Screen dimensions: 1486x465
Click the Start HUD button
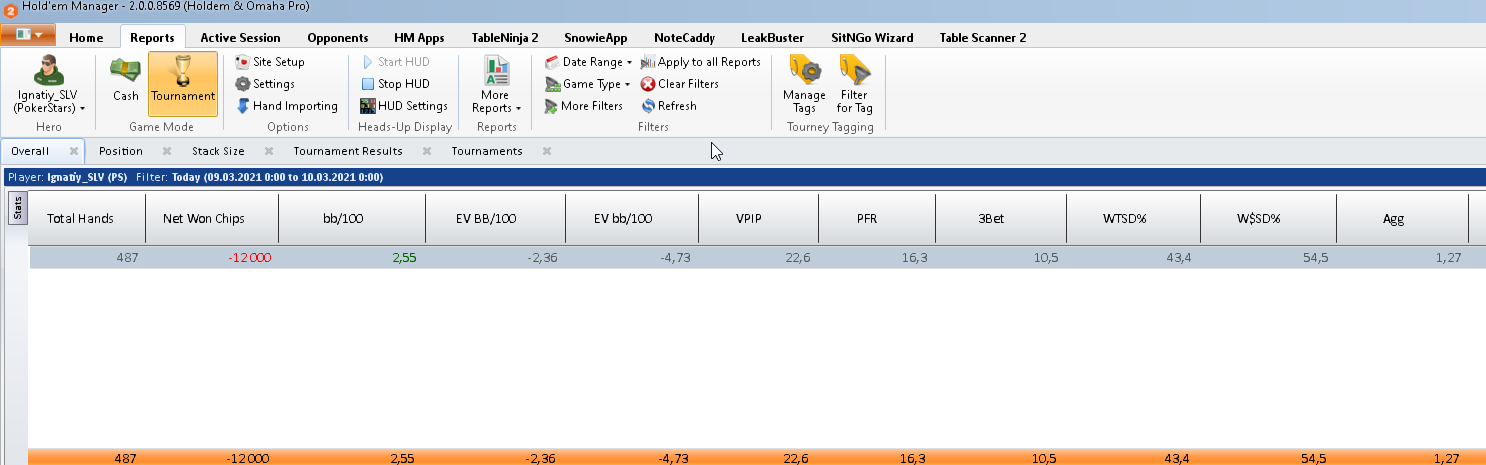coord(395,62)
